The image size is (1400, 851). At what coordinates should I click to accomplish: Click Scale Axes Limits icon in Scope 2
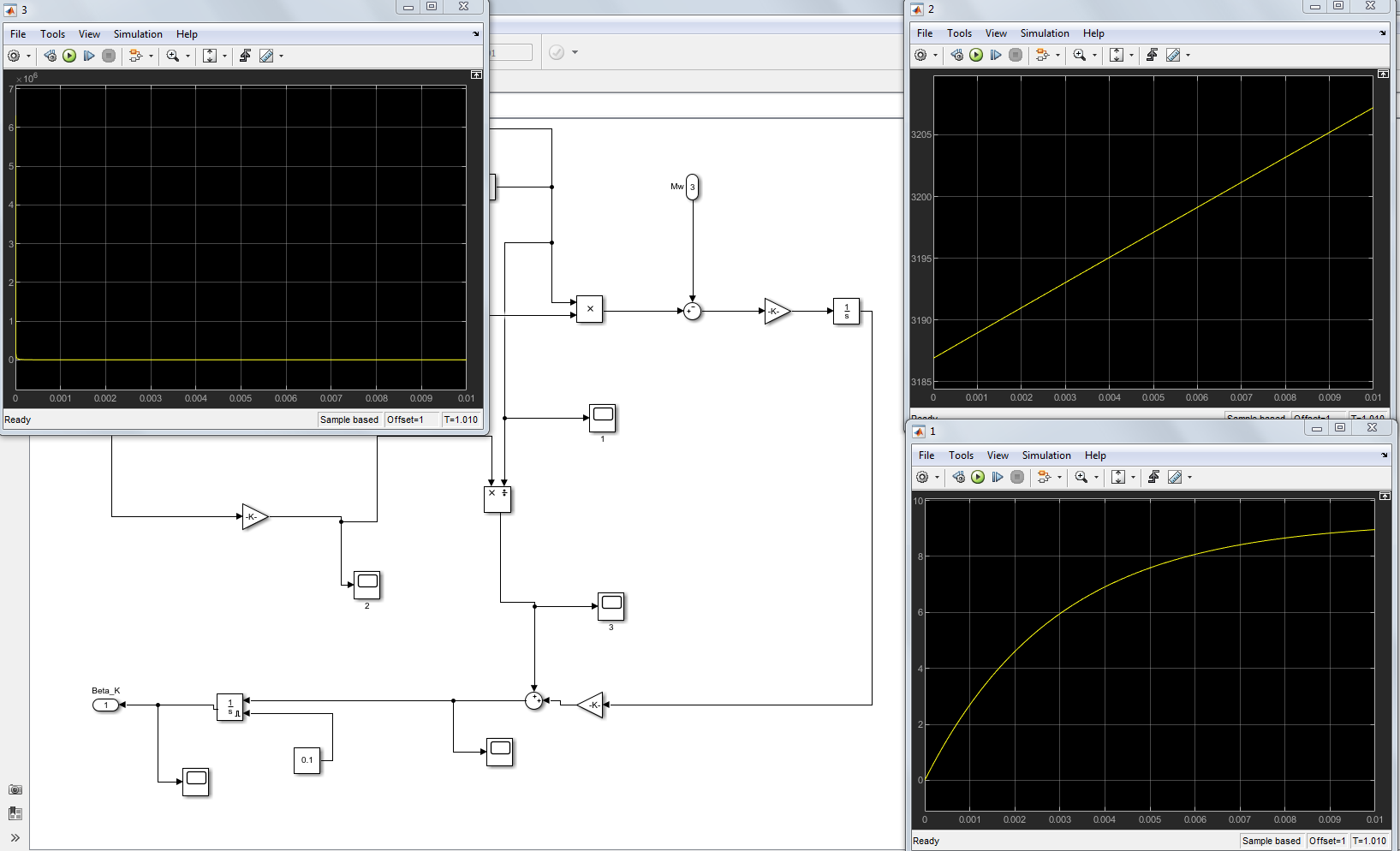[x=1117, y=55]
